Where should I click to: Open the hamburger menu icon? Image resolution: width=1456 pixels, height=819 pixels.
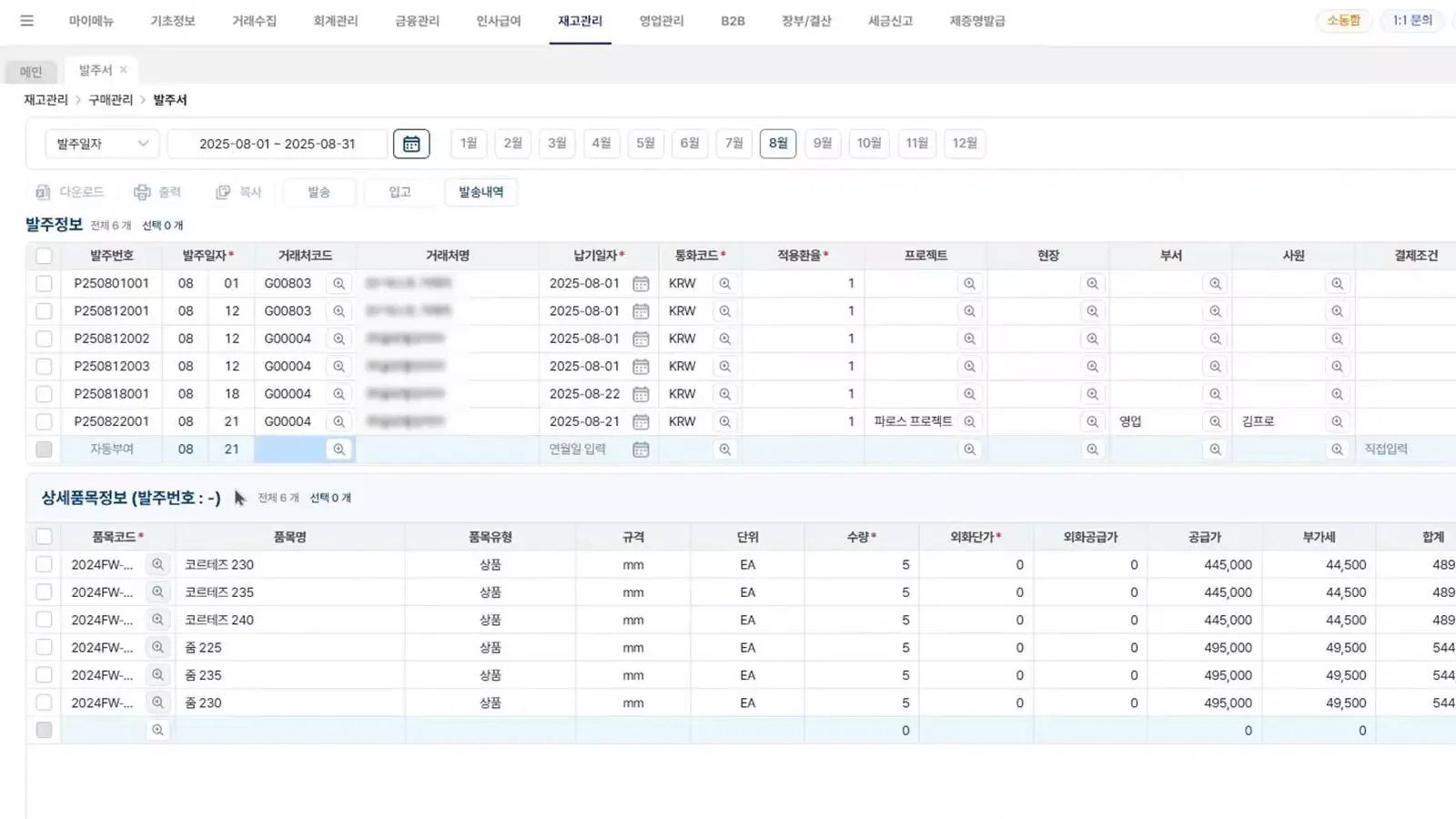pyautogui.click(x=26, y=20)
